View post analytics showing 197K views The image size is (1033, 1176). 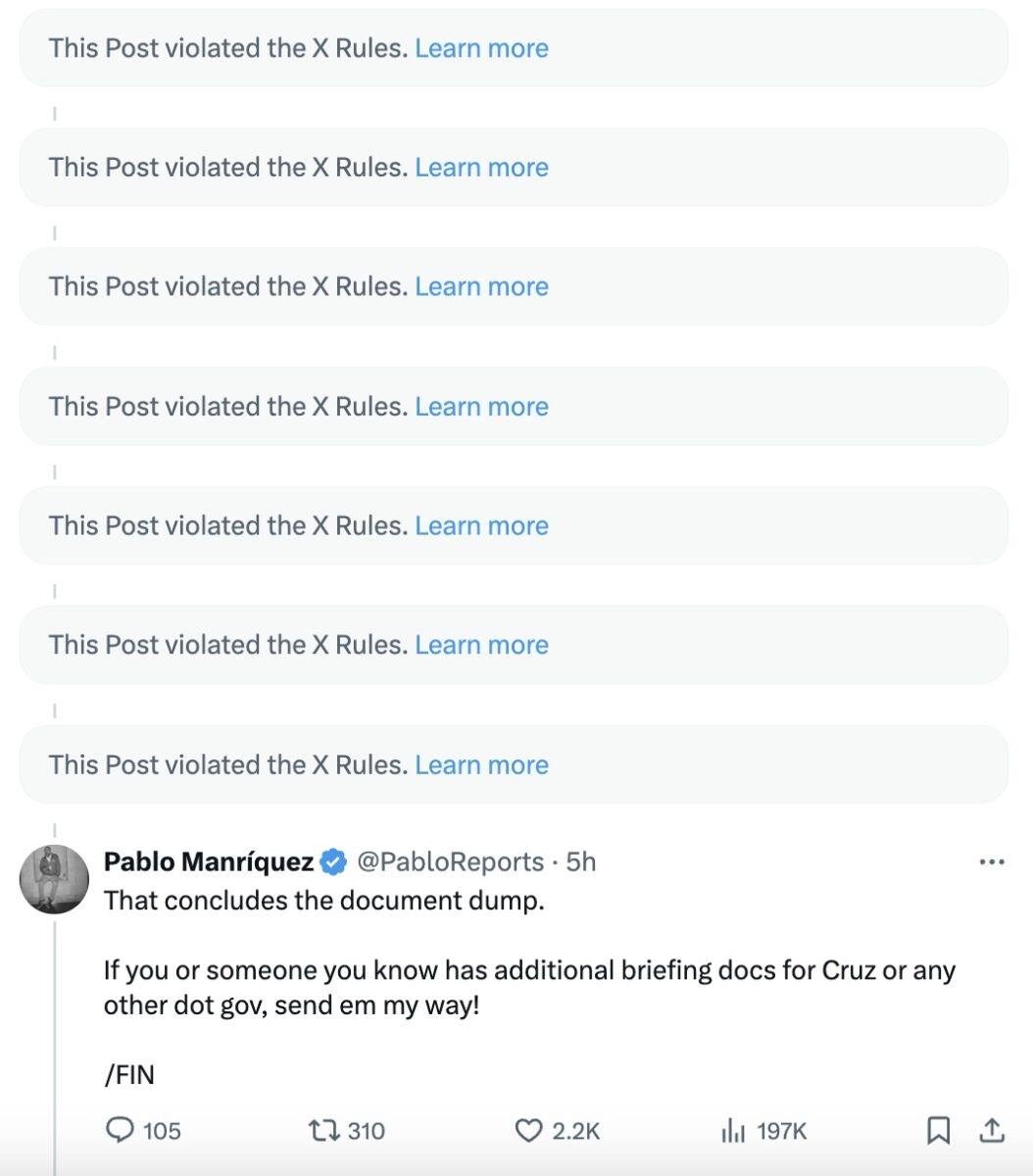click(x=733, y=1131)
